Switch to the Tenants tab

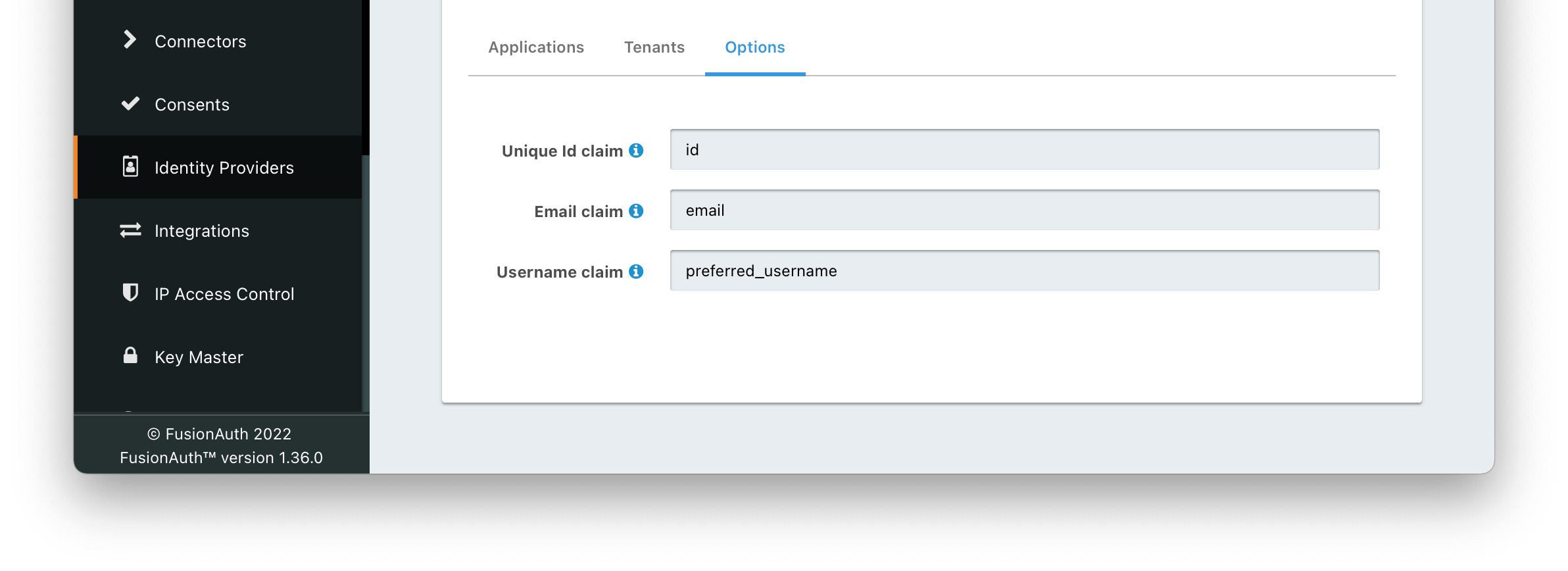point(654,47)
